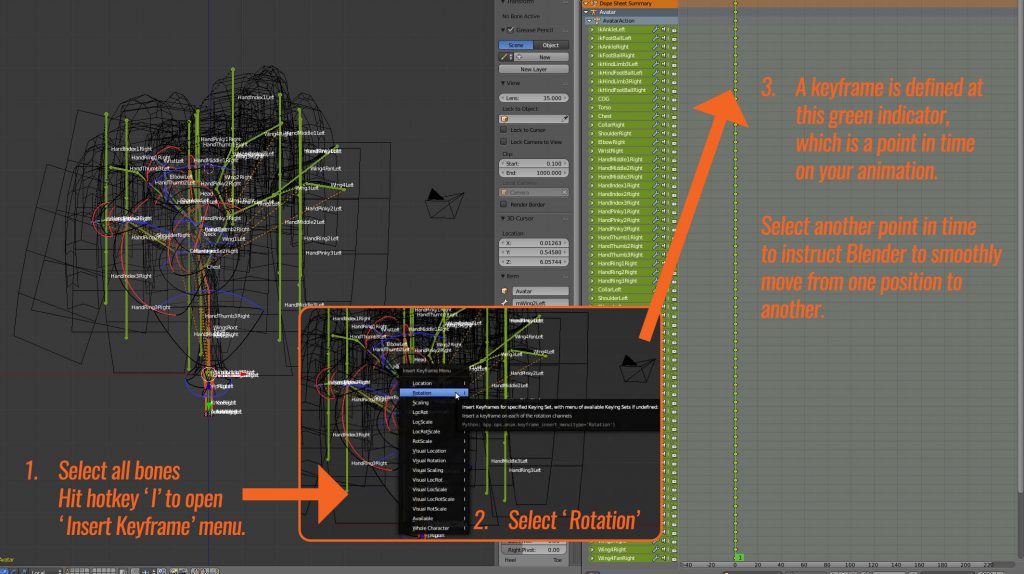This screenshot has width=1024, height=574.
Task: Select the HandMiddle3Right channel name
Action: [620, 177]
